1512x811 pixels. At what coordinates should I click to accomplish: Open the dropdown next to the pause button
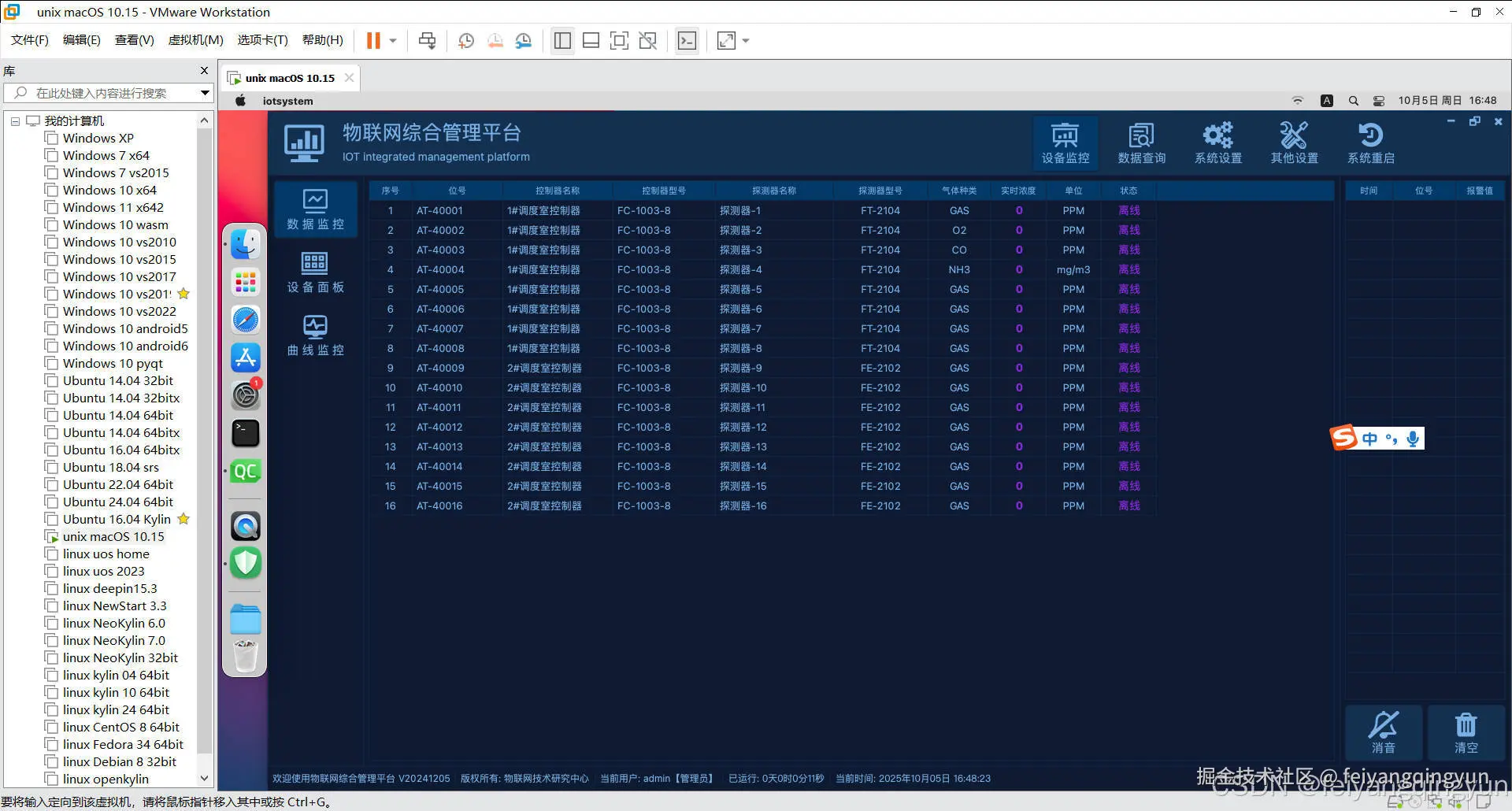pos(392,40)
